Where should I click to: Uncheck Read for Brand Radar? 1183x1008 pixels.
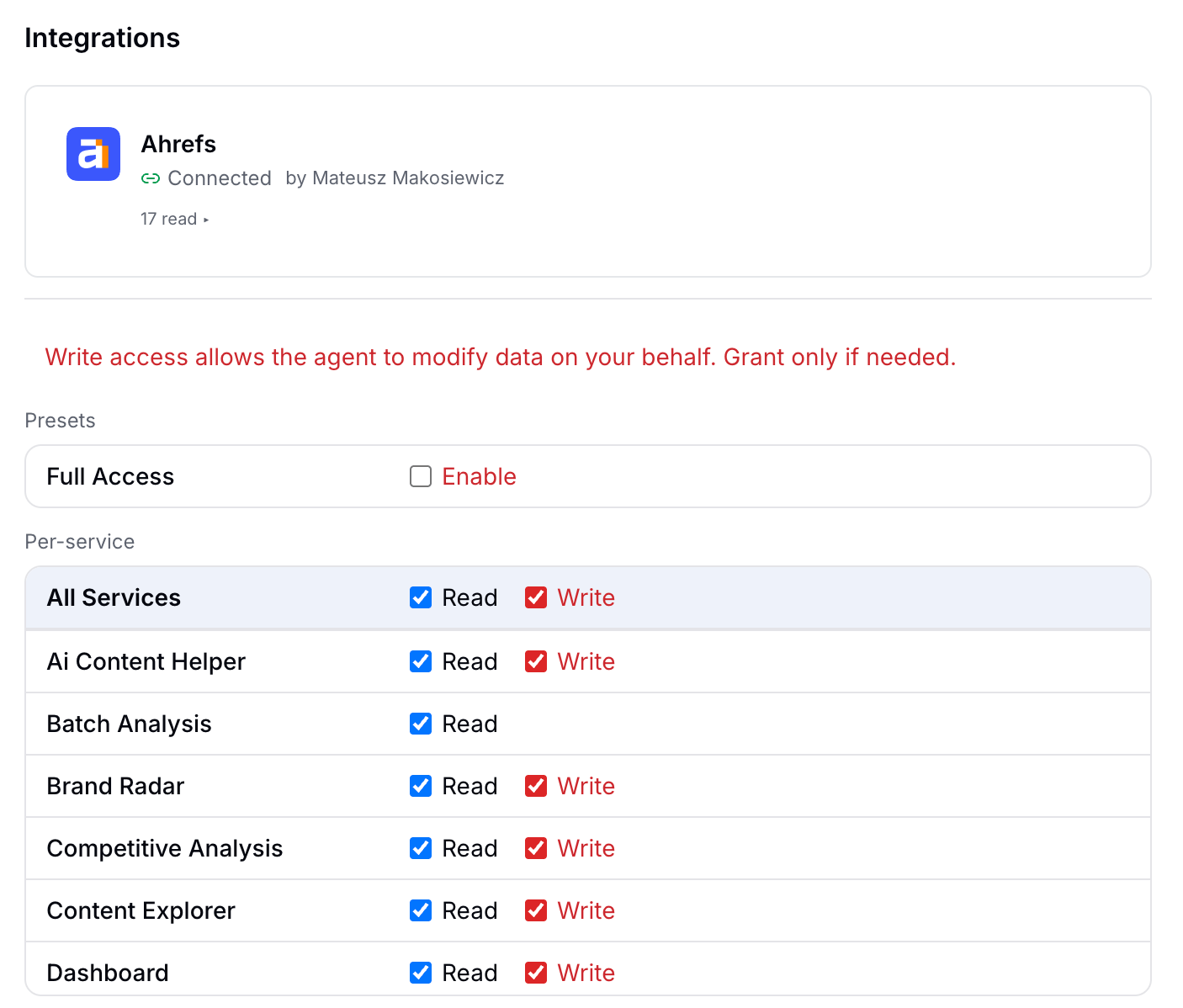[421, 786]
